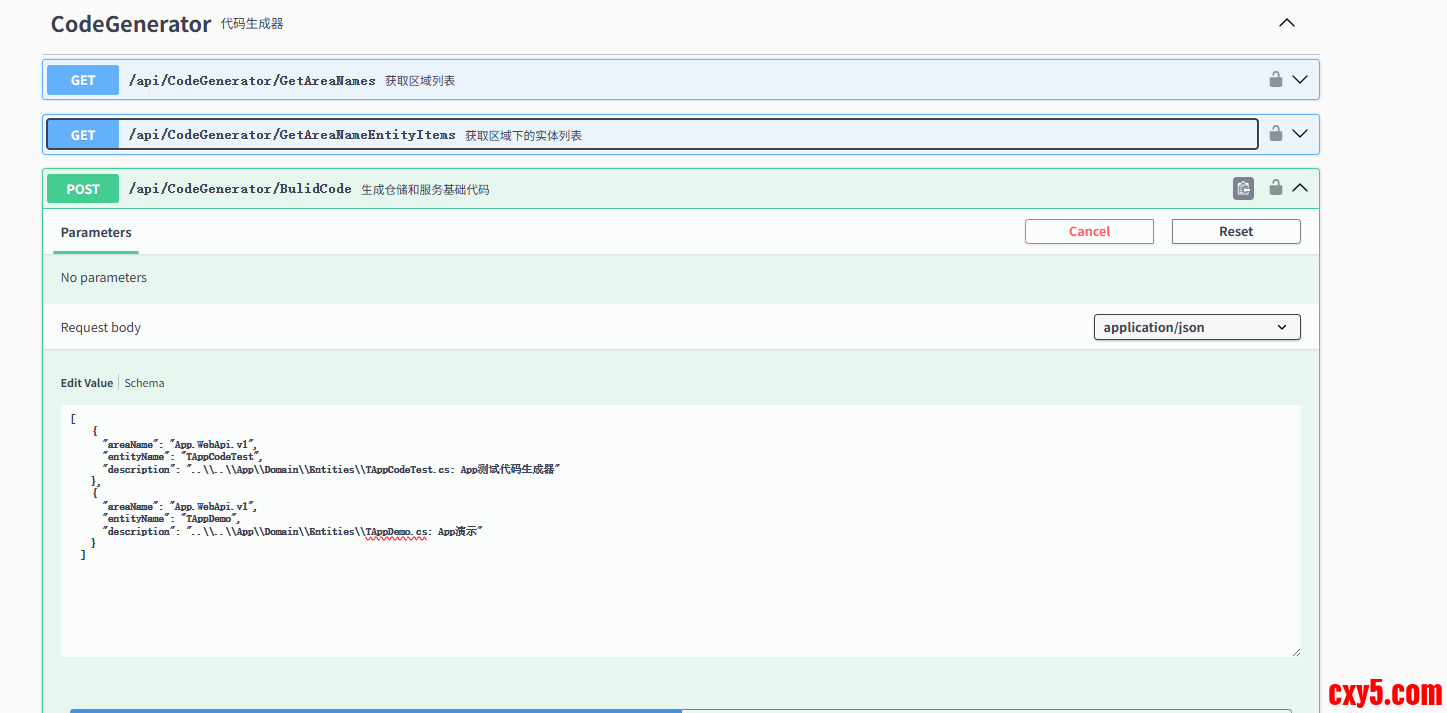The height and width of the screenshot is (713, 1447).
Task: Click the GET badge of GetAreaNames
Action: [x=83, y=80]
